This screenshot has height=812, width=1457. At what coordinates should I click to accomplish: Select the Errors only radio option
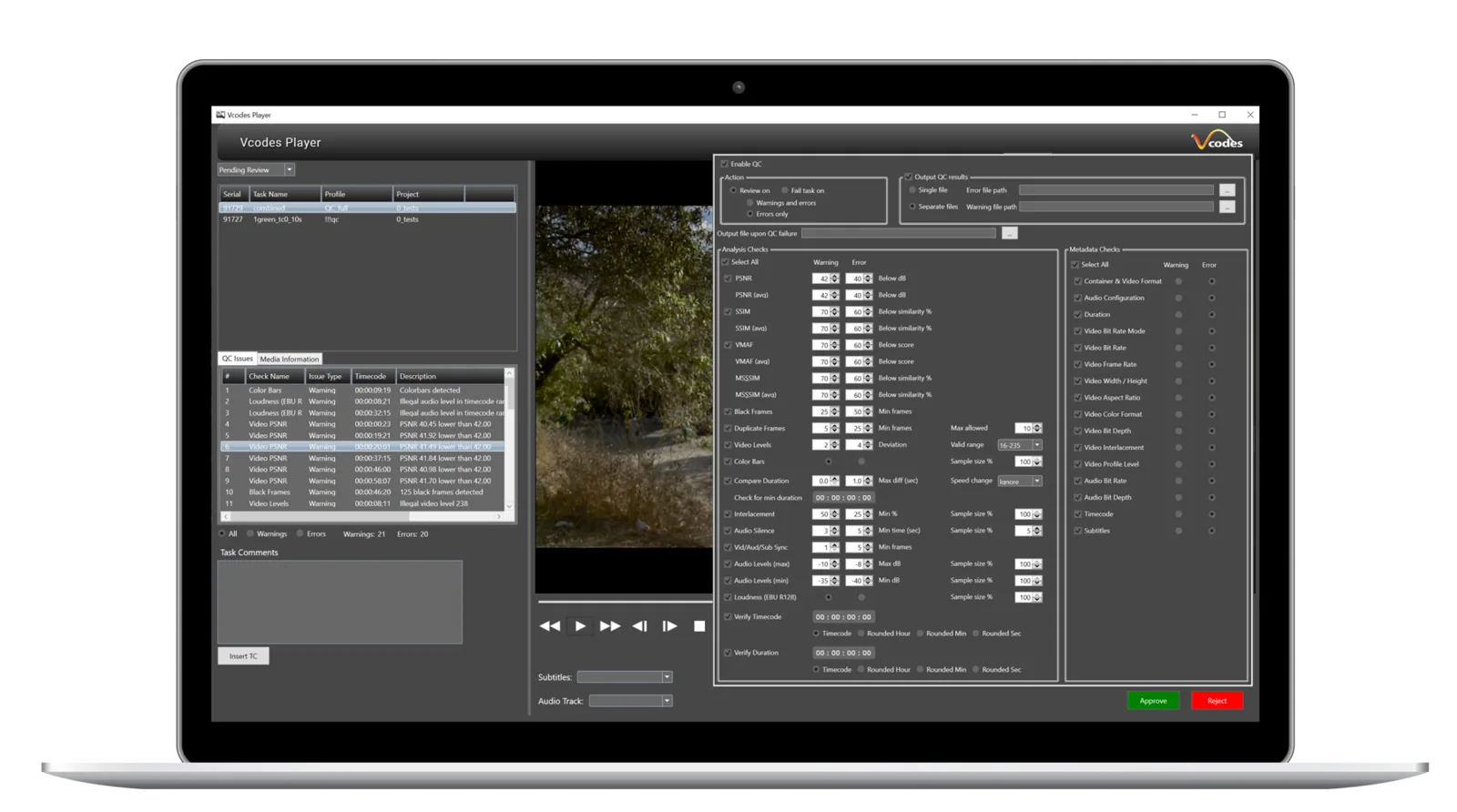pos(750,214)
